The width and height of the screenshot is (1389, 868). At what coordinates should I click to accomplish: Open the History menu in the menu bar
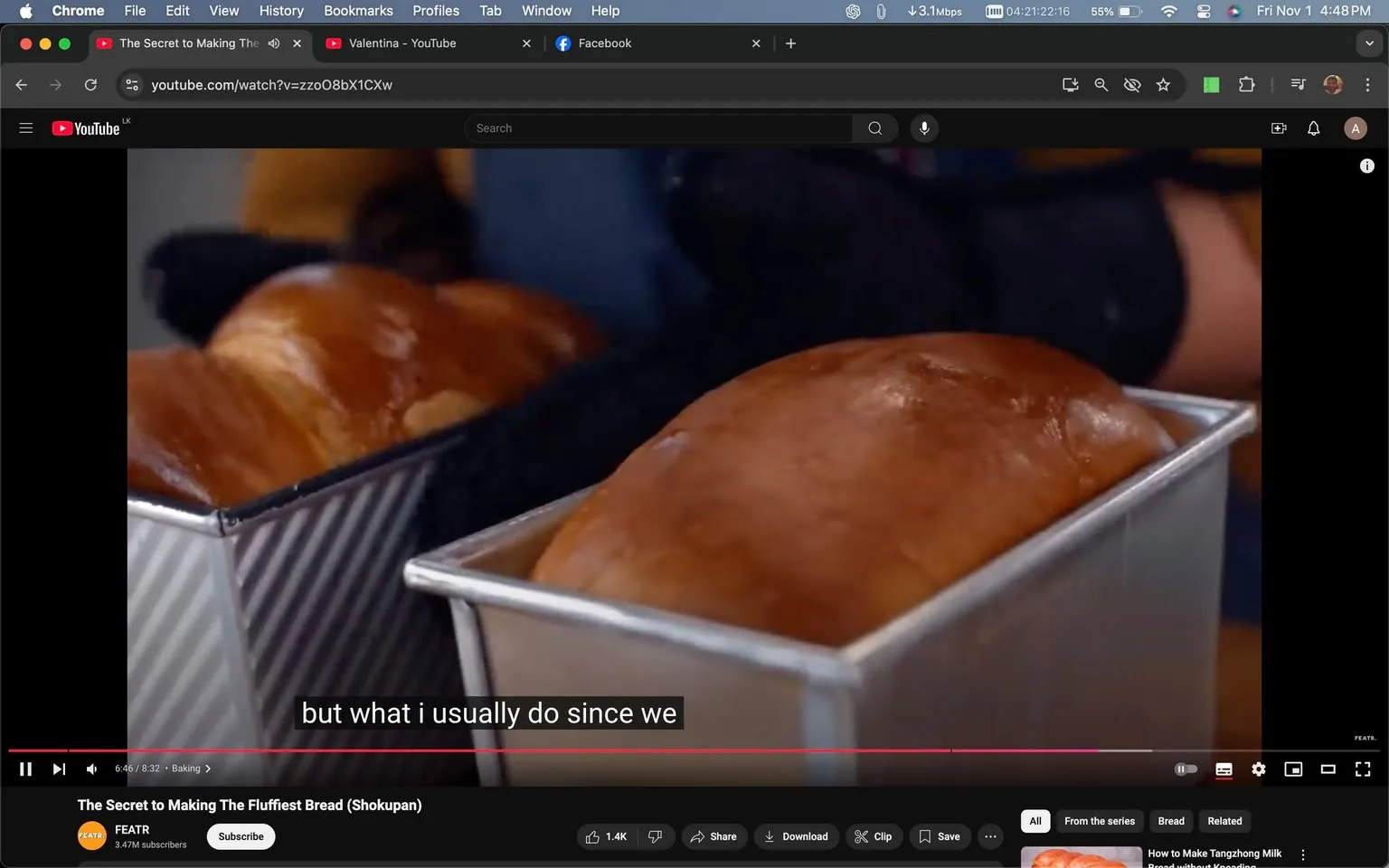(x=280, y=11)
